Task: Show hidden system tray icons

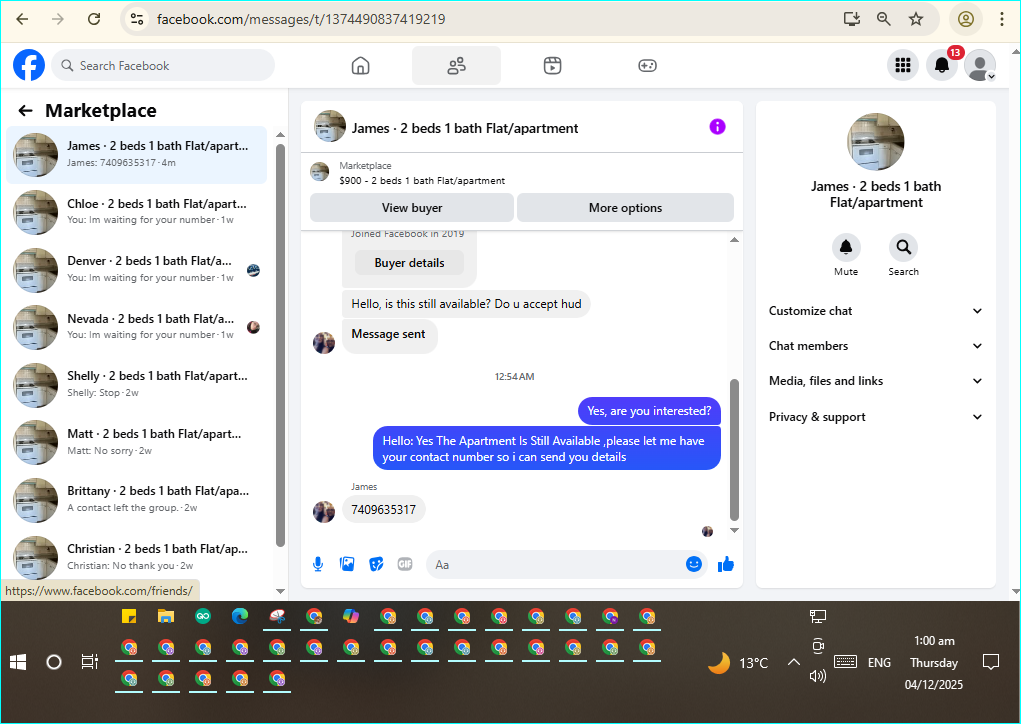Action: (x=793, y=662)
